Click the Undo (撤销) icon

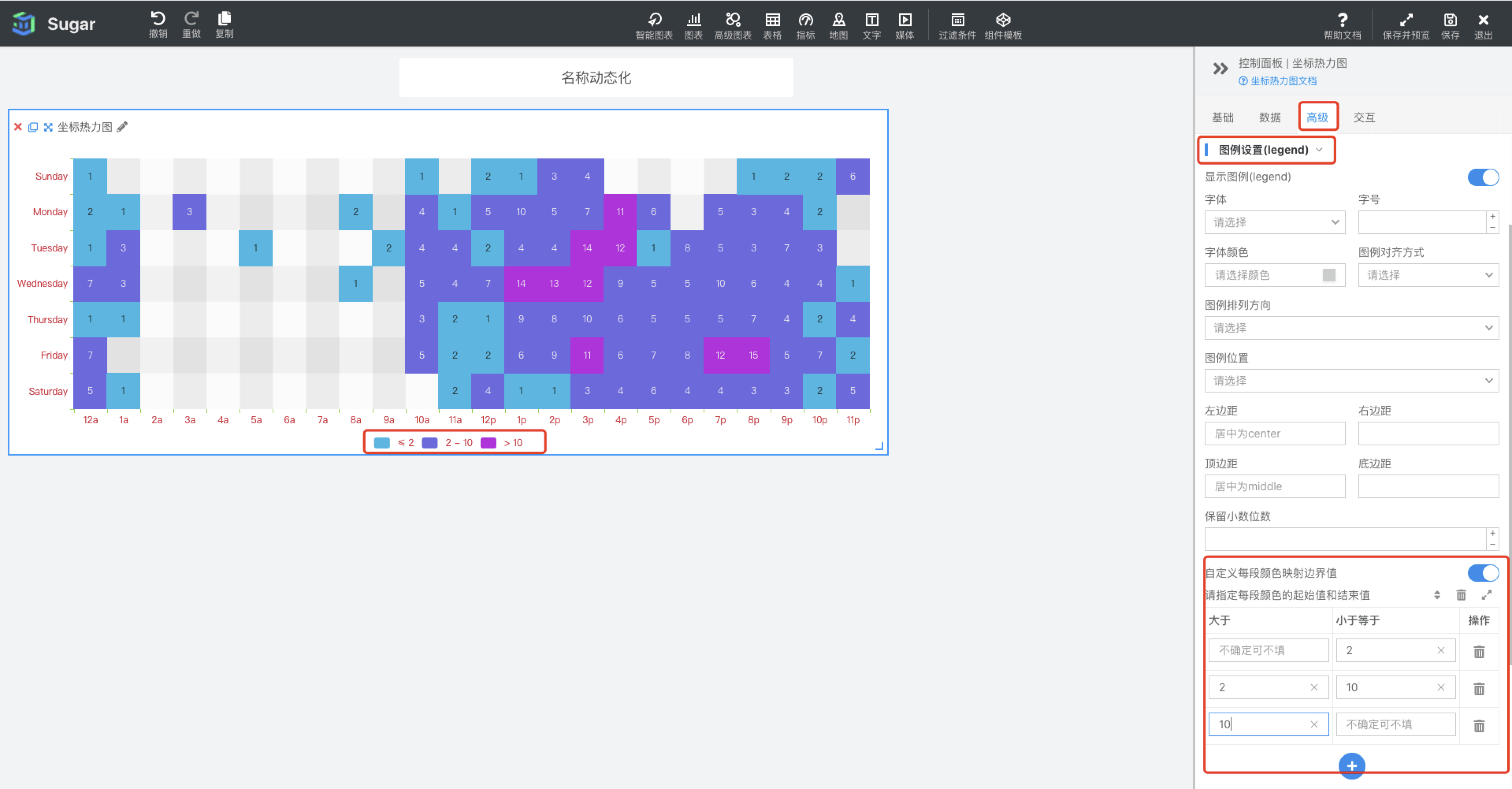tap(158, 24)
